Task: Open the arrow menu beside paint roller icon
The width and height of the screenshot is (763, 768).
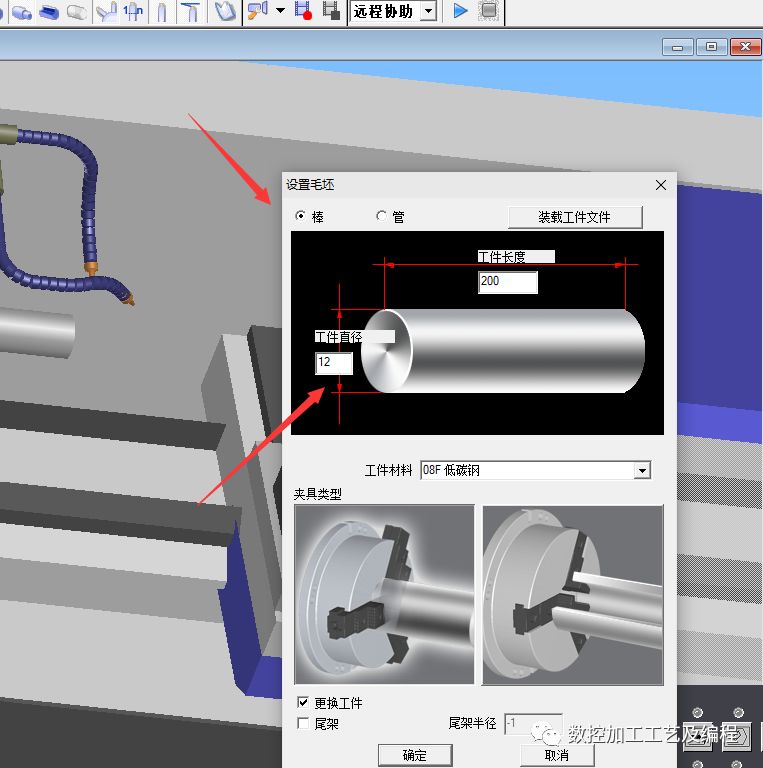Action: pos(280,11)
